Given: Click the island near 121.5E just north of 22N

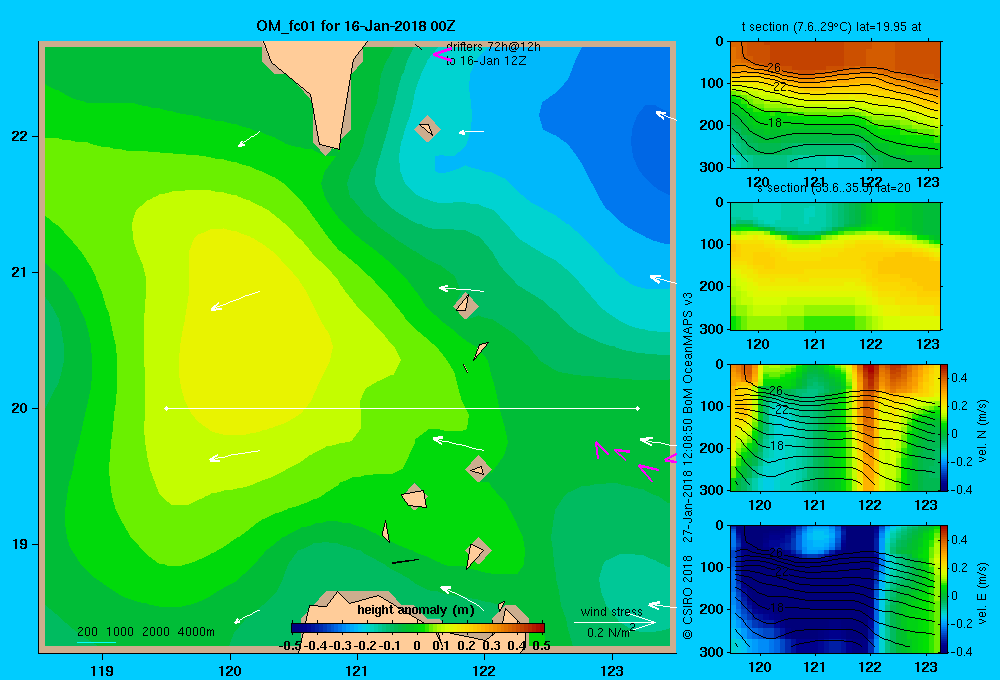Looking at the screenshot, I should click(x=427, y=129).
